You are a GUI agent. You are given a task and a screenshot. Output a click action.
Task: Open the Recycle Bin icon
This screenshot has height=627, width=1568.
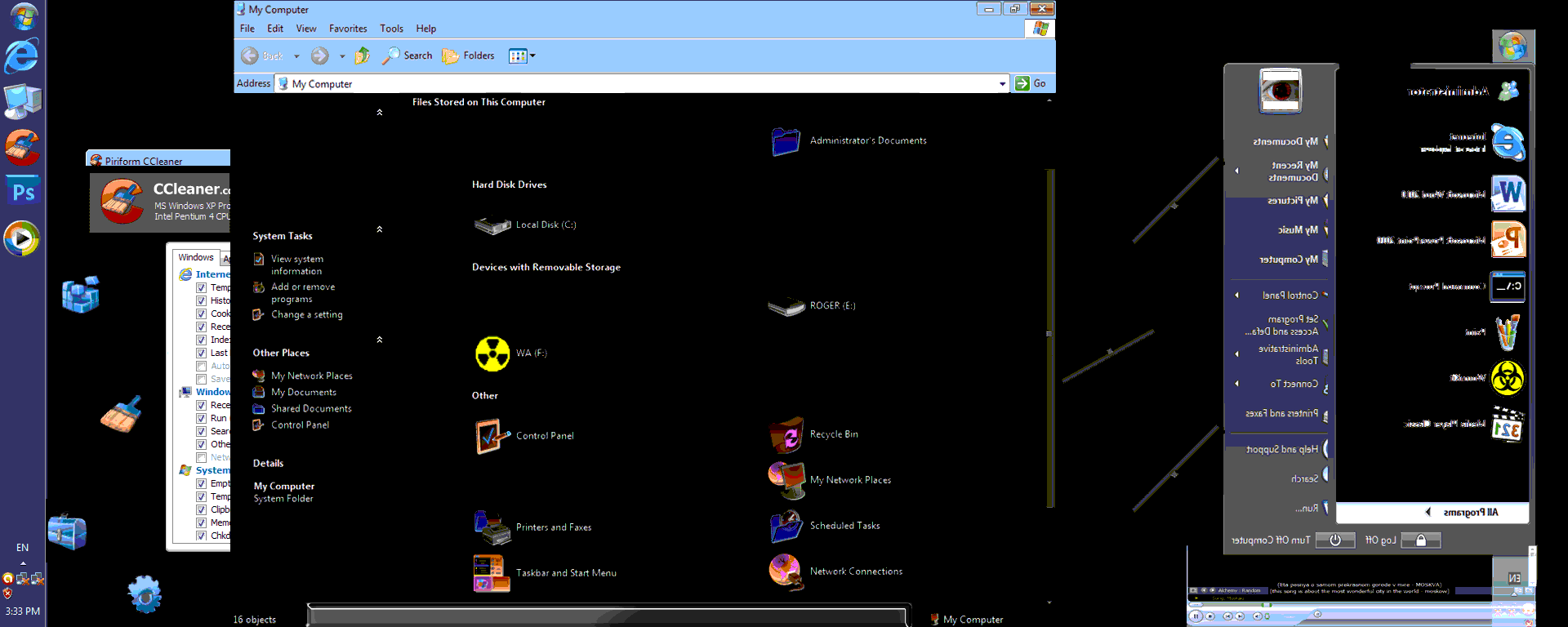pyautogui.click(x=786, y=435)
